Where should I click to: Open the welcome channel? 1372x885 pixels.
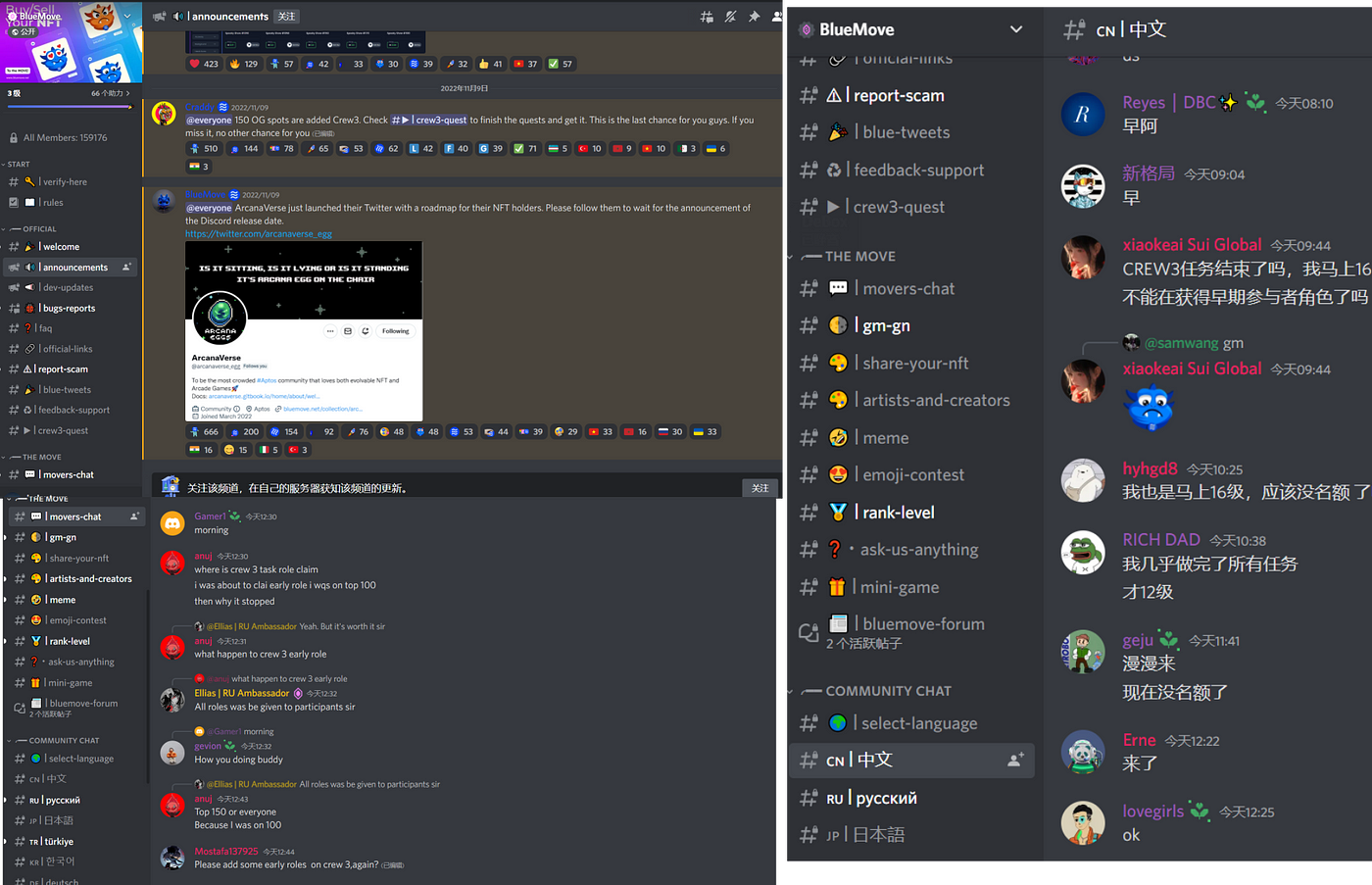61,247
